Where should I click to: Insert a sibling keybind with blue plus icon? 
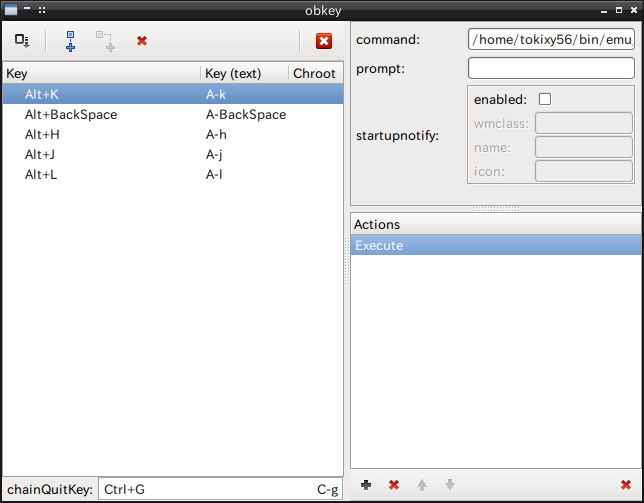coord(70,41)
